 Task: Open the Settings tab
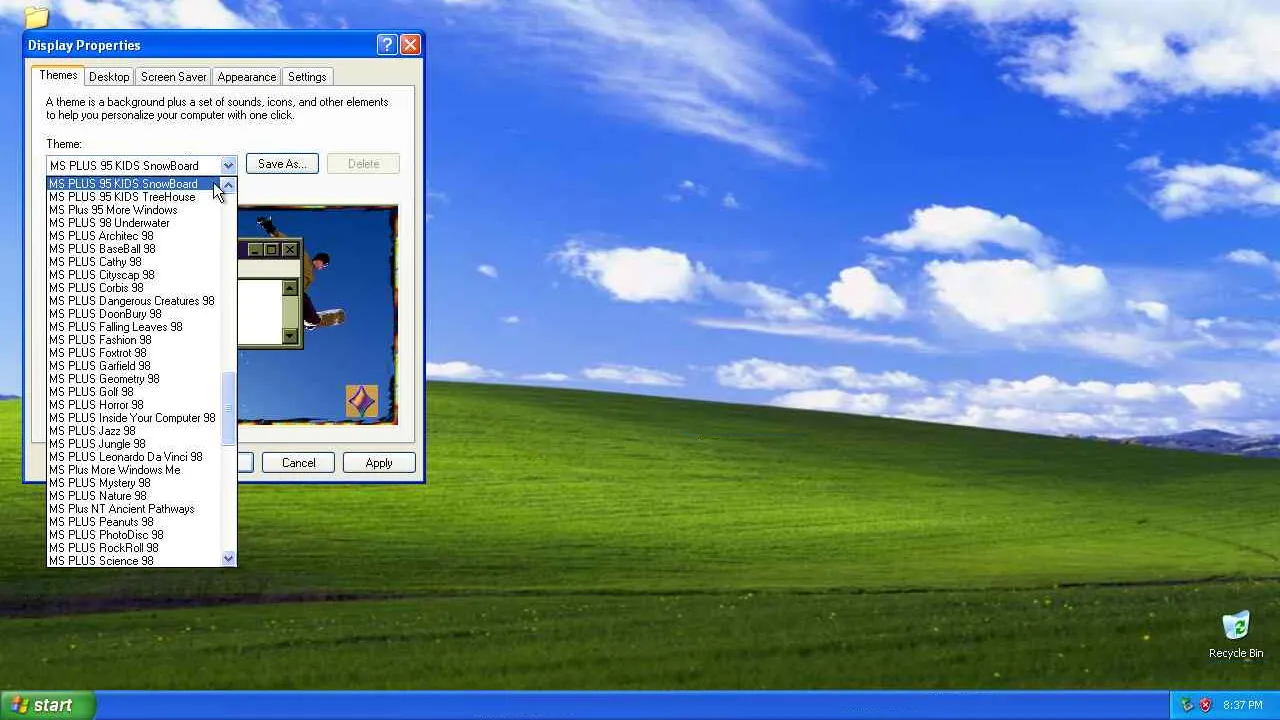click(x=307, y=77)
